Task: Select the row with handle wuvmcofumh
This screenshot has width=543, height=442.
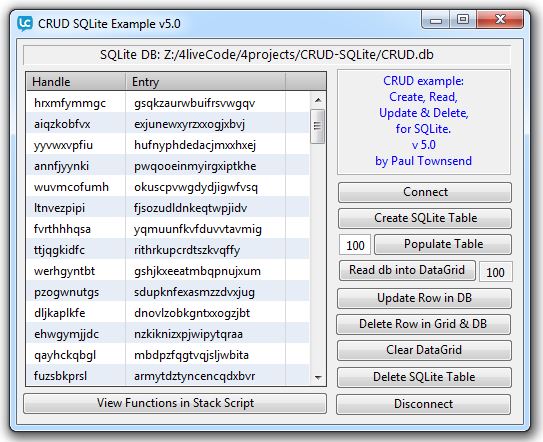Action: pos(168,187)
